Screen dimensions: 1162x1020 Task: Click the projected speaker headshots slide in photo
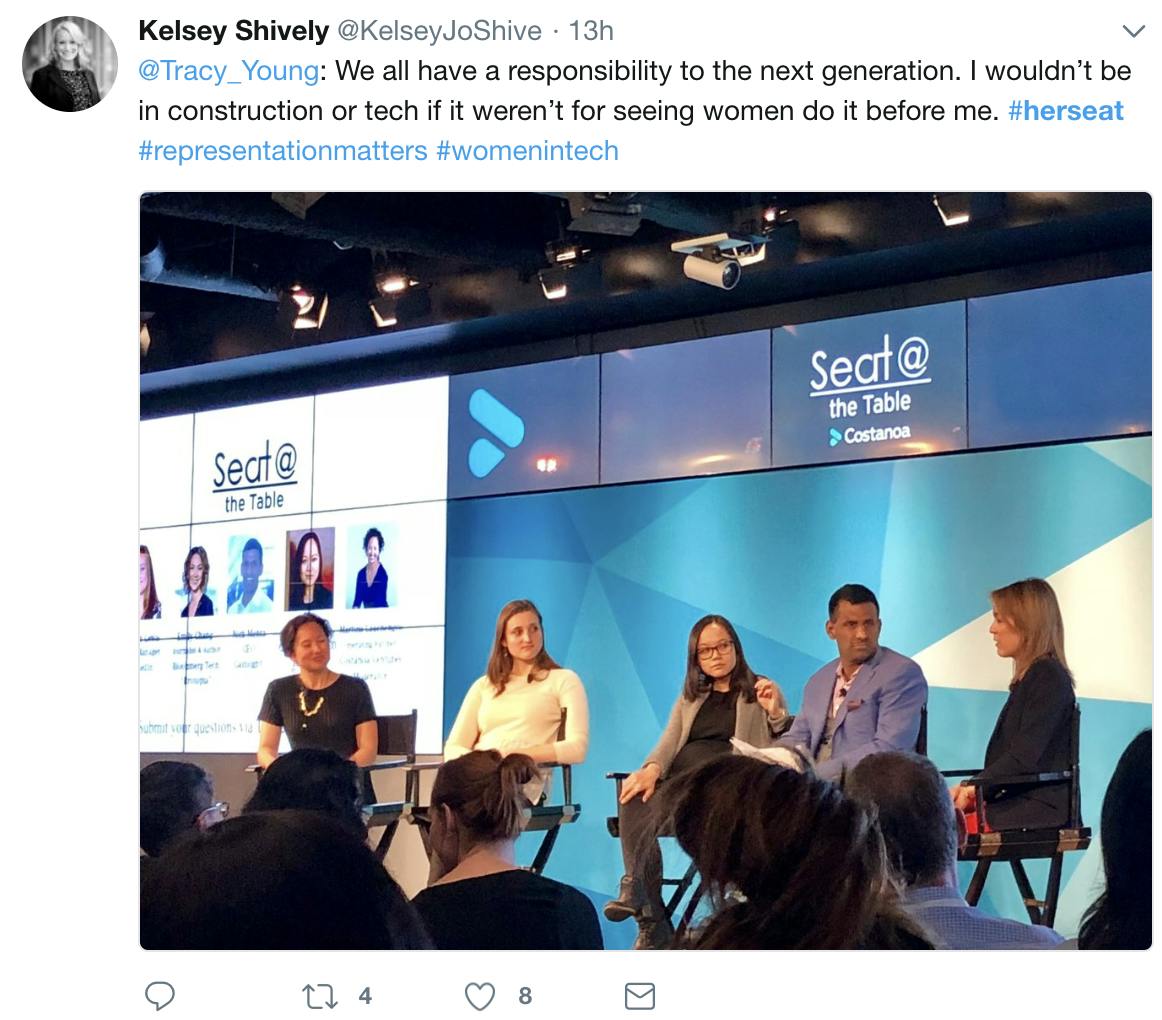tap(290, 570)
